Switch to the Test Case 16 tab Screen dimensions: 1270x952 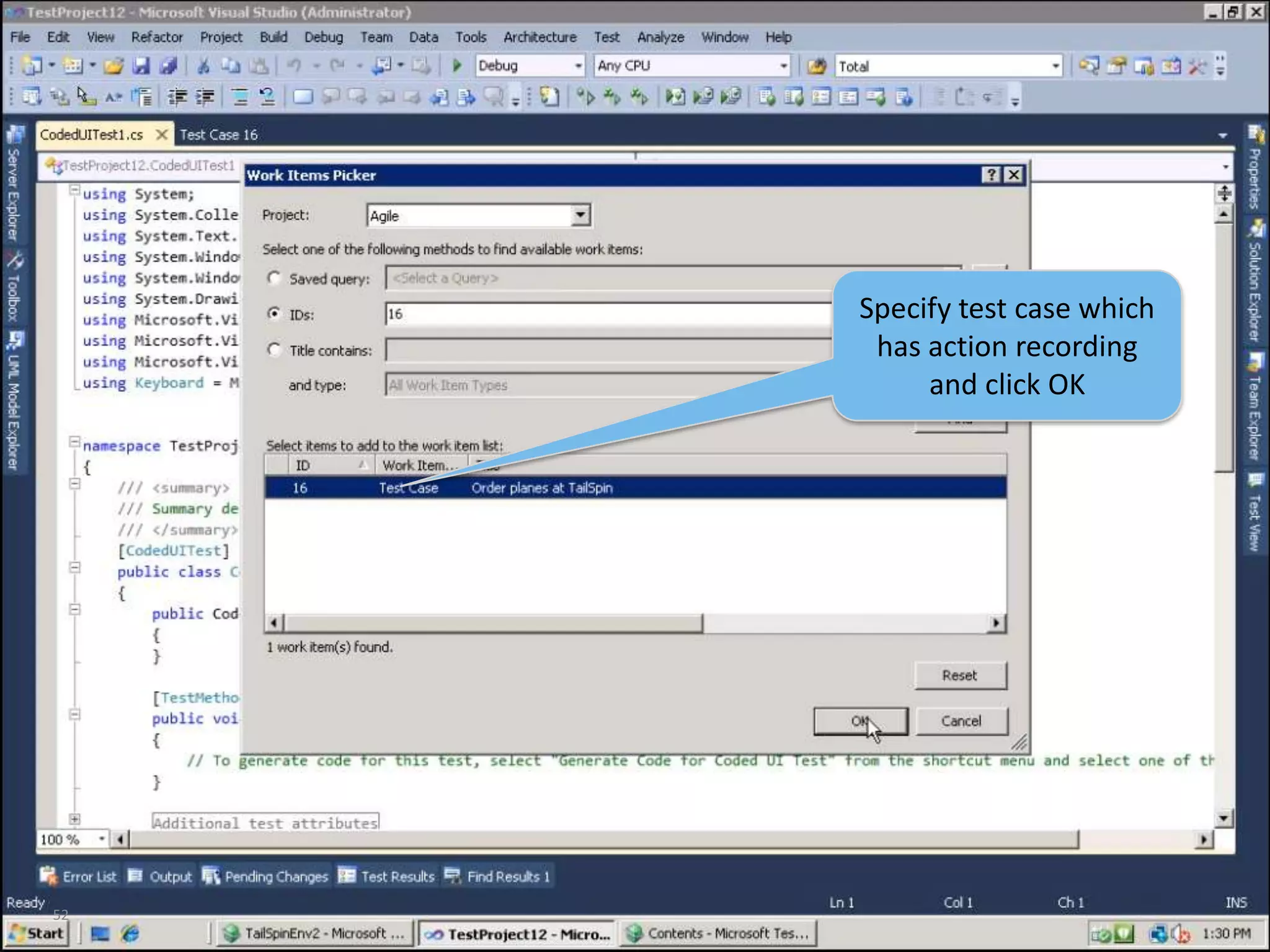pos(218,134)
